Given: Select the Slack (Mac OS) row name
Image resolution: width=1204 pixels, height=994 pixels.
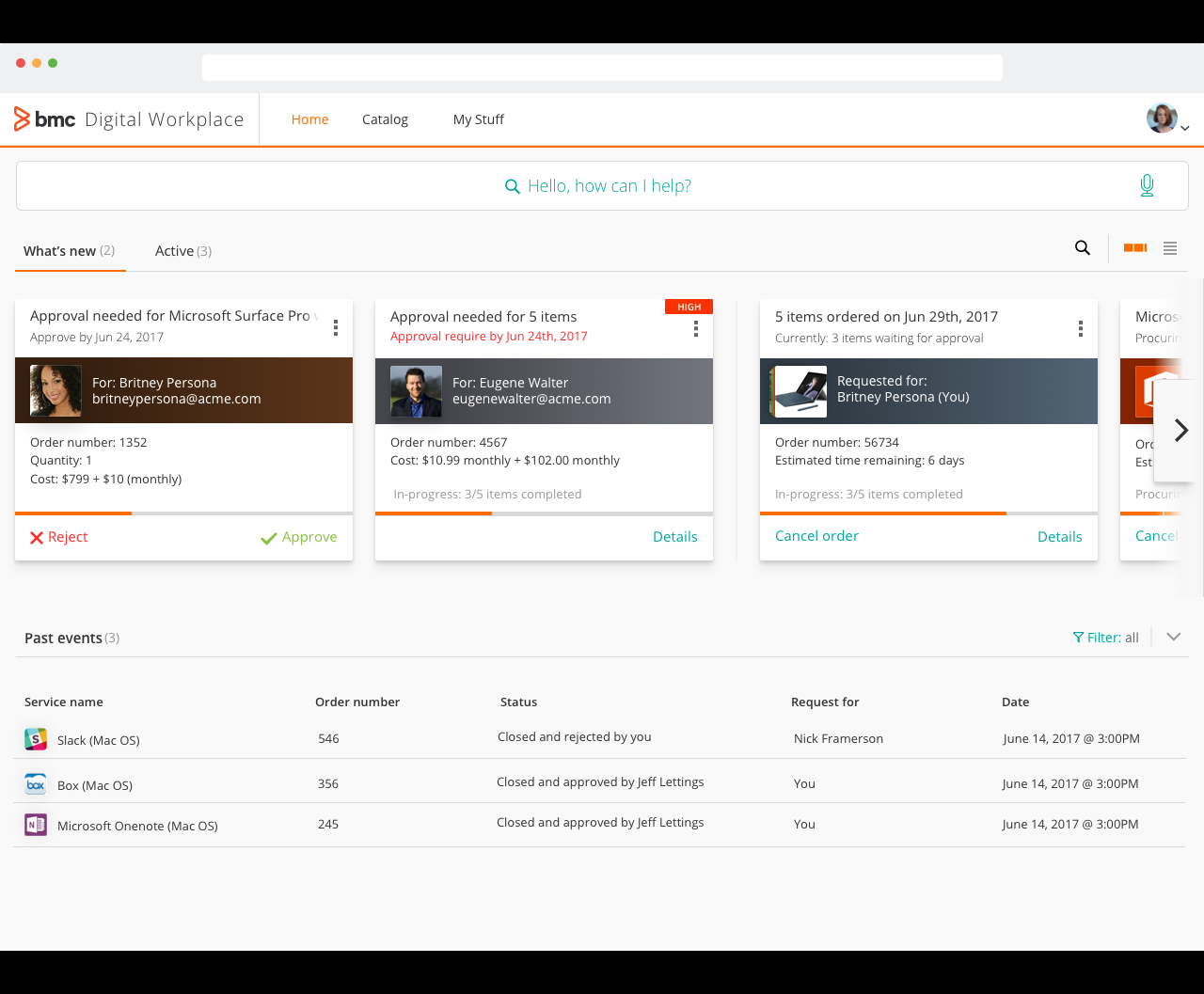Looking at the screenshot, I should [x=99, y=740].
